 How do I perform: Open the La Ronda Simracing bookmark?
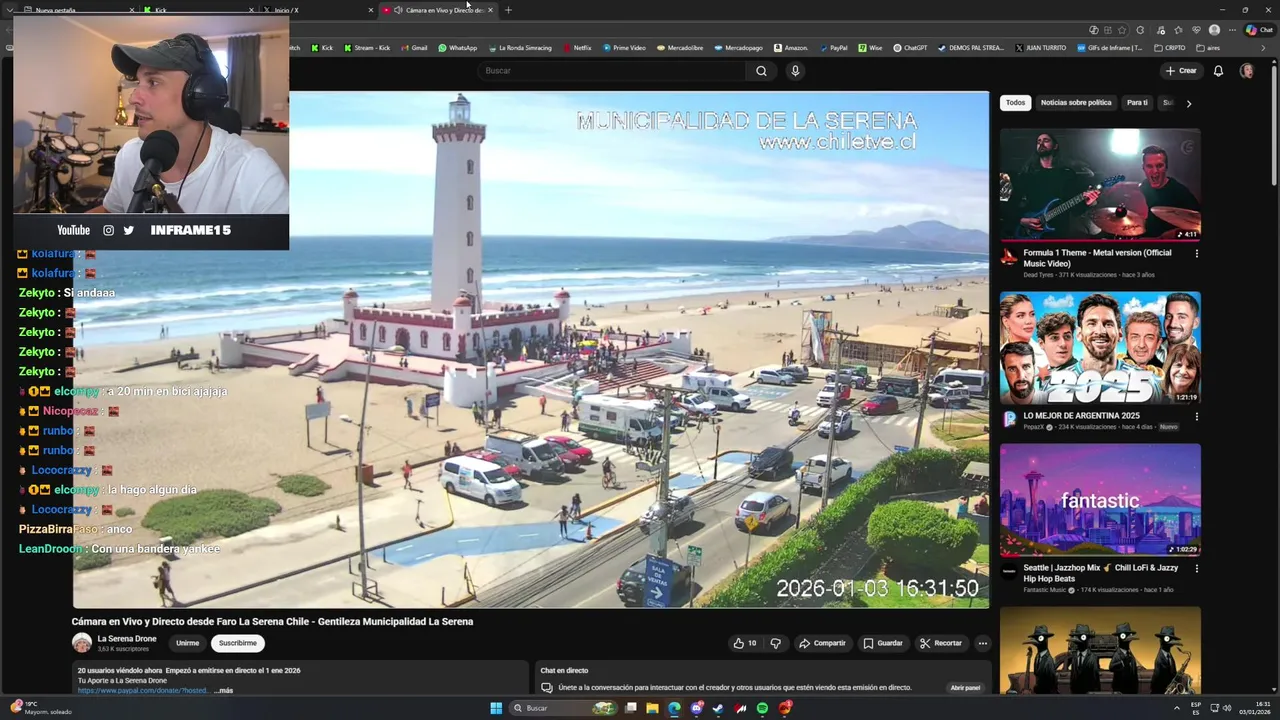pyautogui.click(x=520, y=48)
